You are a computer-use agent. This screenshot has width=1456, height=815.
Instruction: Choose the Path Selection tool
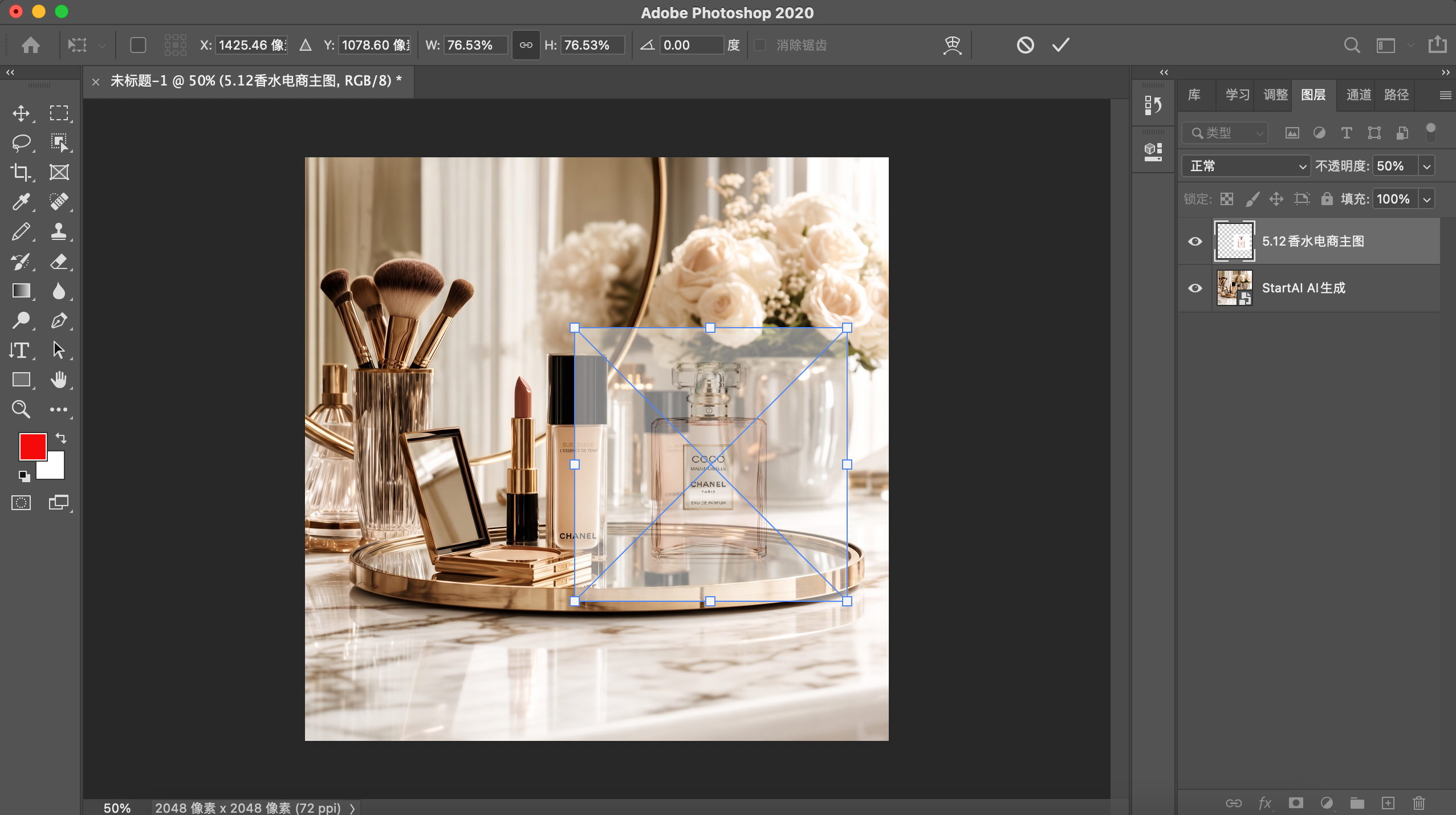coord(59,350)
